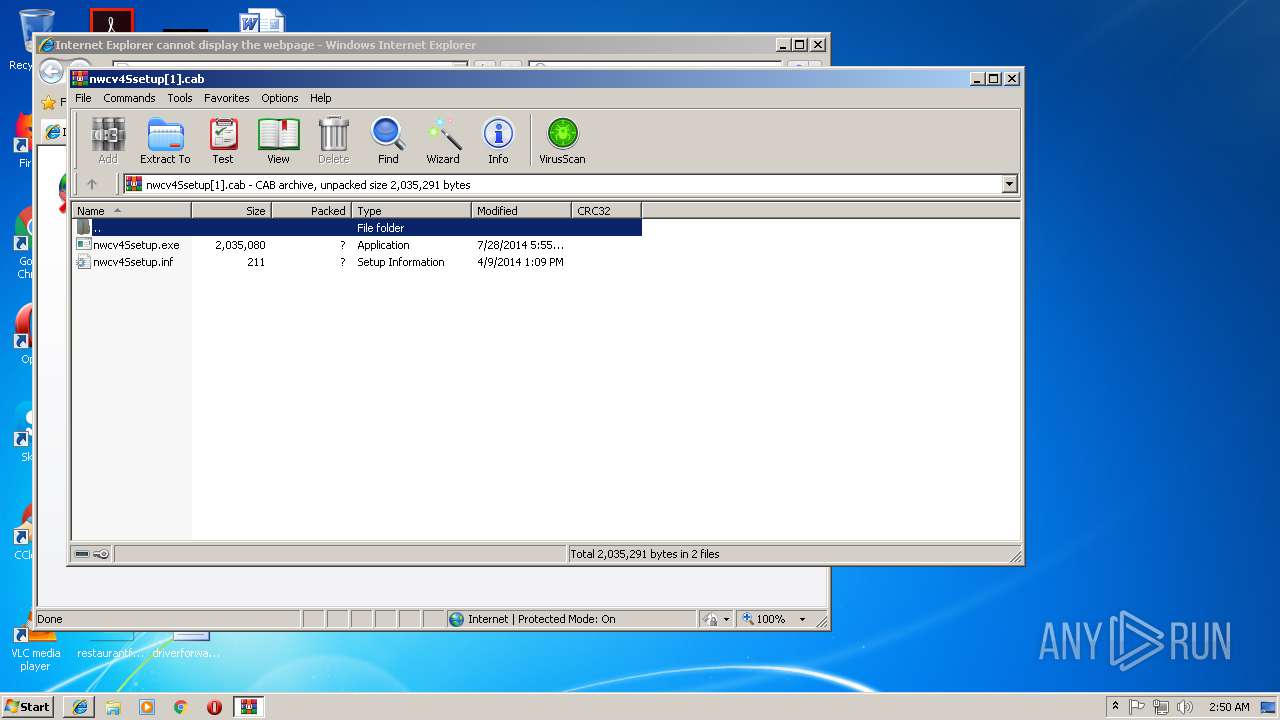Open File menu in WinRAR
Viewport: 1280px width, 720px height.
pyautogui.click(x=83, y=98)
